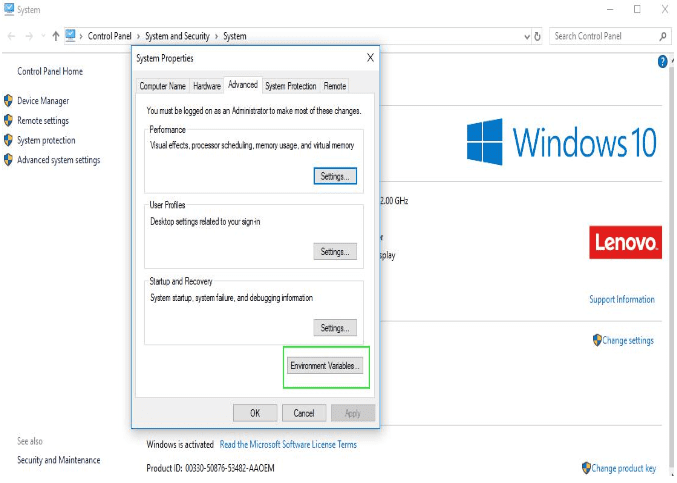Open Security and Maintenance link

click(59, 460)
